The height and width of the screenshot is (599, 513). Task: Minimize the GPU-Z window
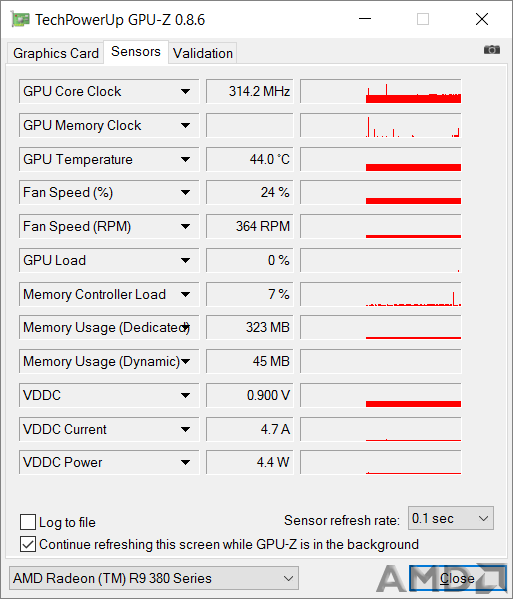click(x=365, y=19)
